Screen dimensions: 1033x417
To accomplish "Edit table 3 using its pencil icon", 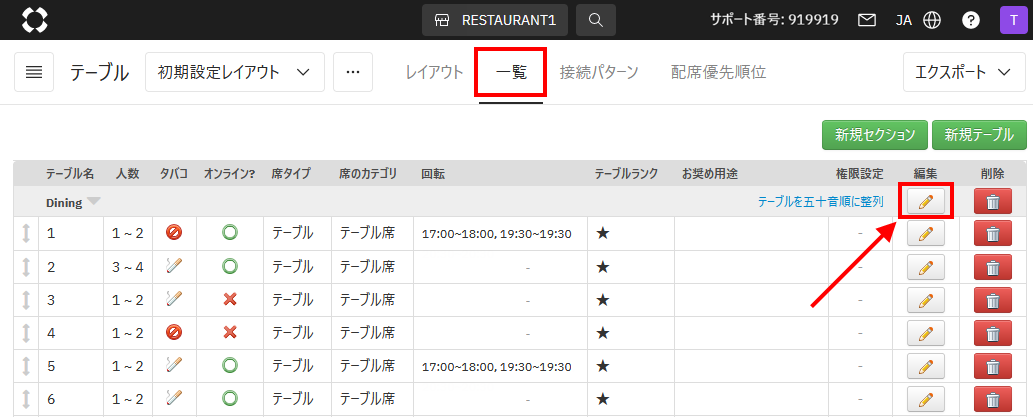I will point(925,300).
